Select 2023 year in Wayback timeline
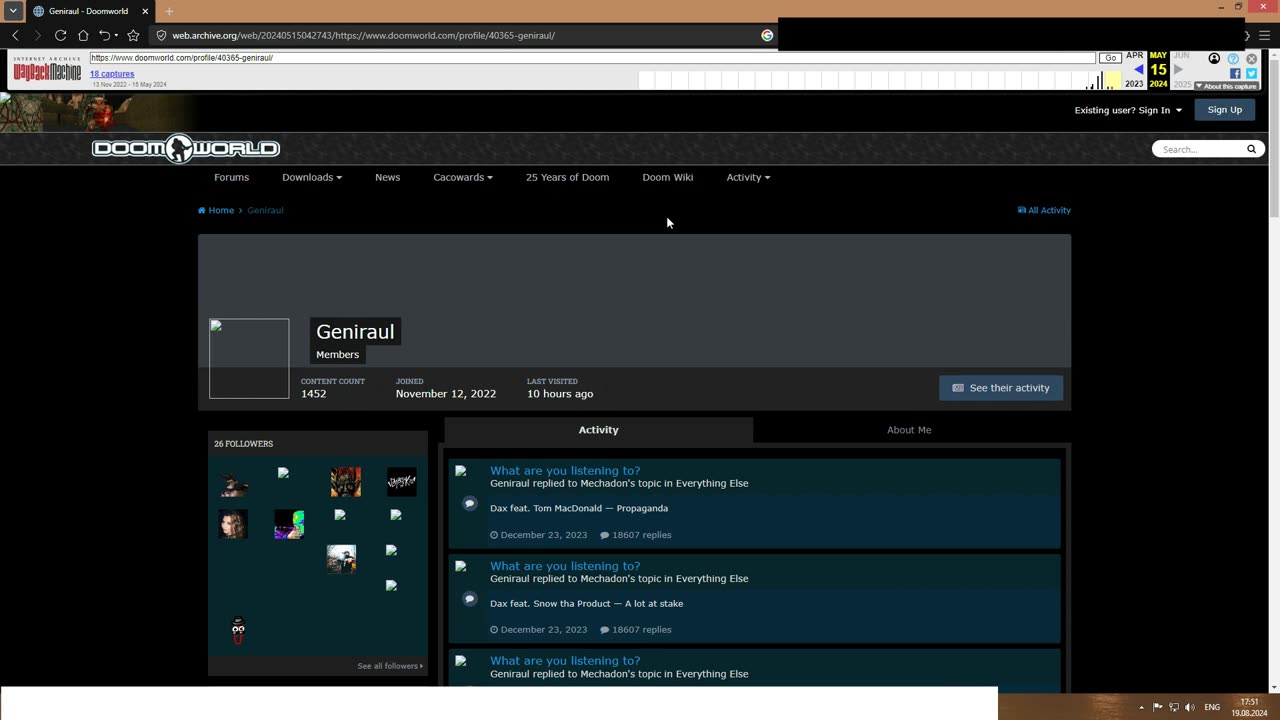The width and height of the screenshot is (1280, 720). click(x=1134, y=84)
